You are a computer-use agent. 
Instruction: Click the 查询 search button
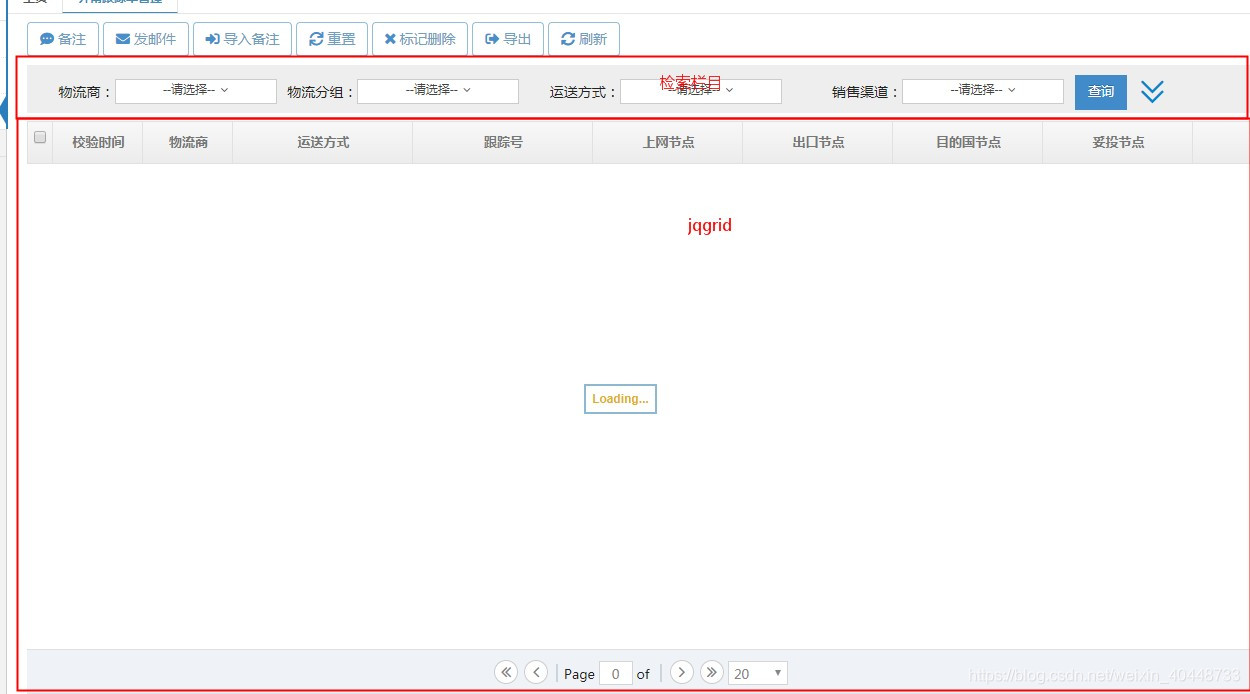pos(1100,91)
